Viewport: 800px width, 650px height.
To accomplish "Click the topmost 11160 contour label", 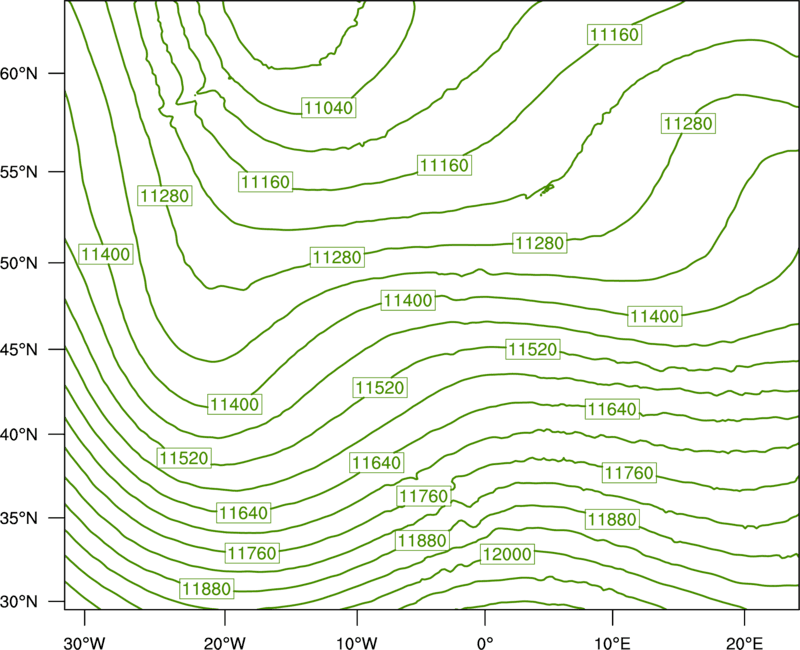I will coord(614,34).
